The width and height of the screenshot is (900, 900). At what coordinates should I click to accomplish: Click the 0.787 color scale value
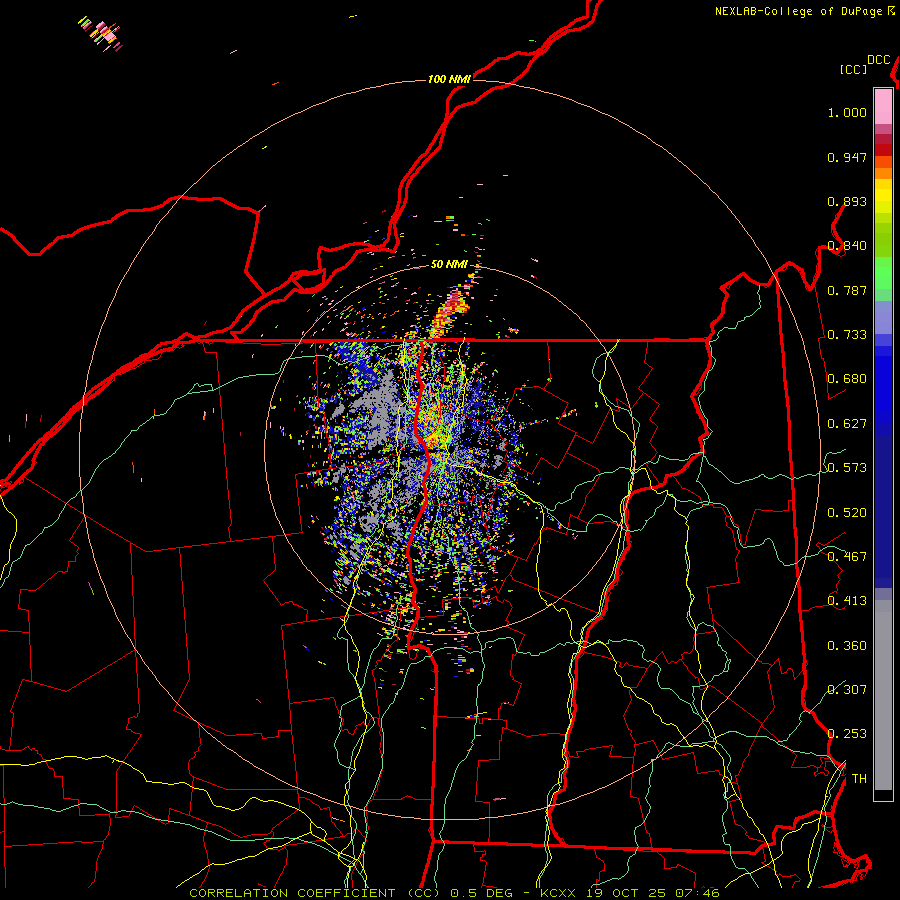847,290
